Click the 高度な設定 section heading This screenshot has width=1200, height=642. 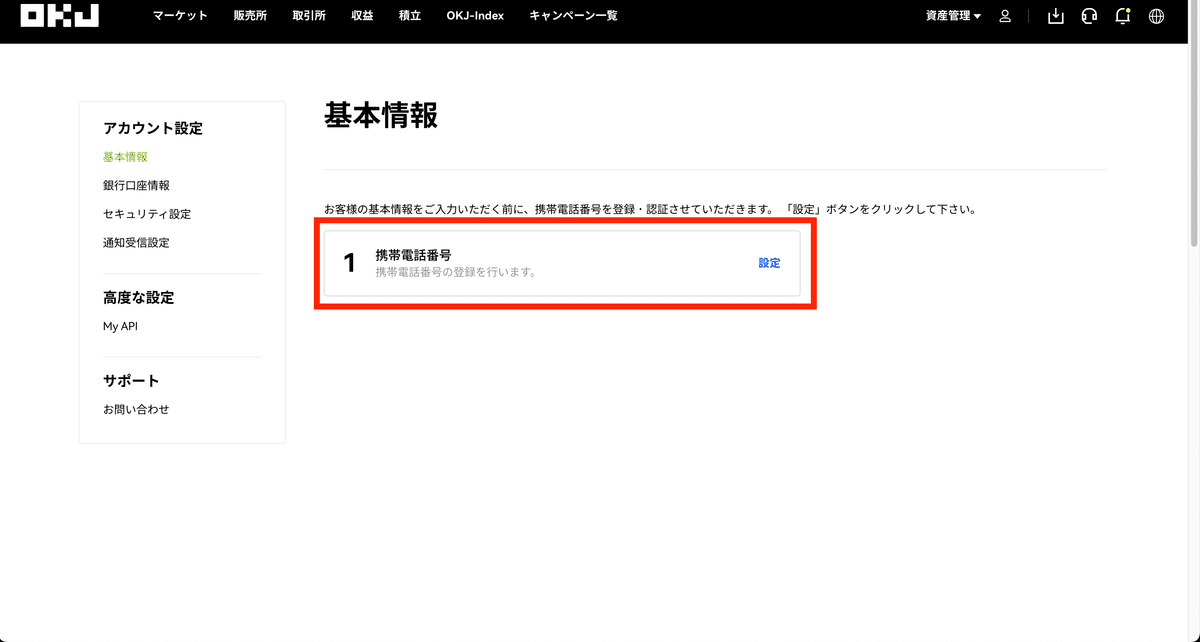click(138, 297)
